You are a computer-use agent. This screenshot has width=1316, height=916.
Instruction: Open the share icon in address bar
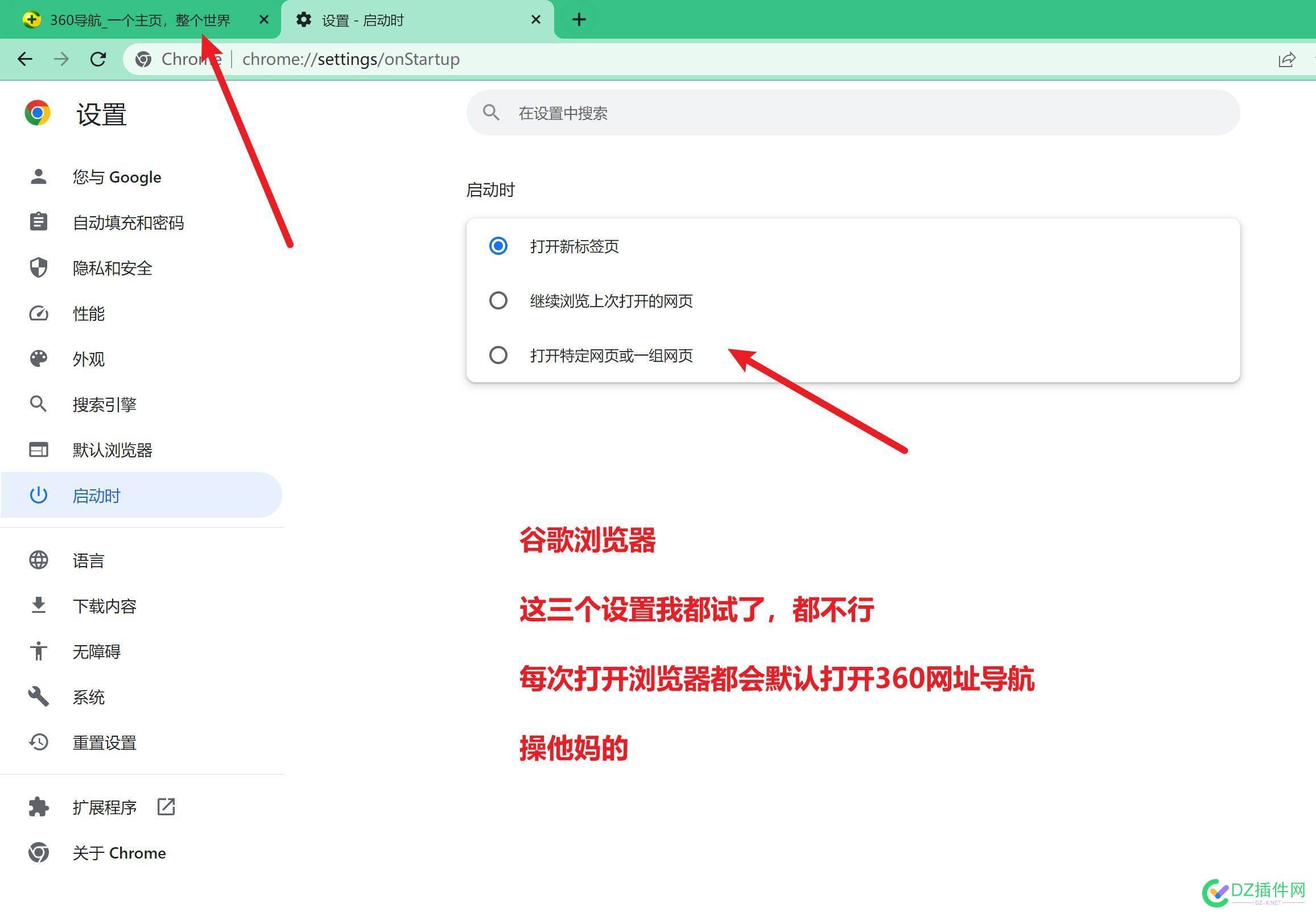click(1287, 60)
